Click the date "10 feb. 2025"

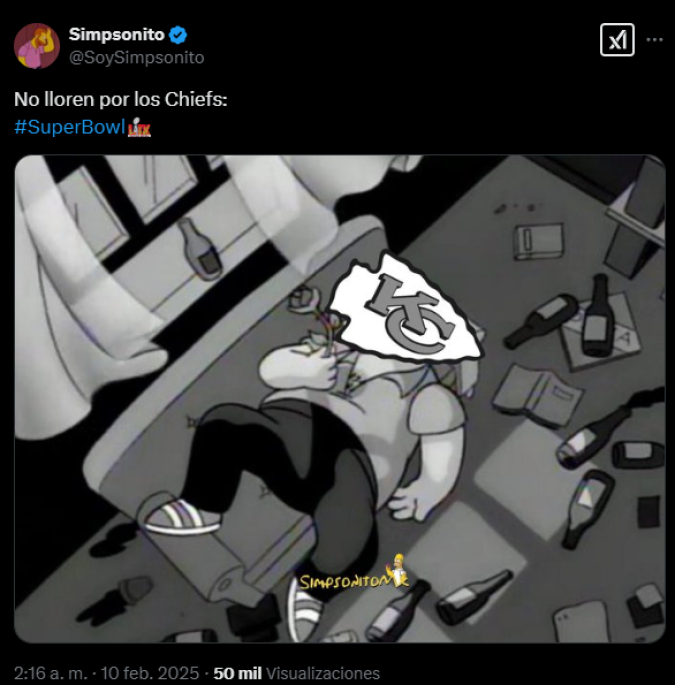[x=152, y=673]
